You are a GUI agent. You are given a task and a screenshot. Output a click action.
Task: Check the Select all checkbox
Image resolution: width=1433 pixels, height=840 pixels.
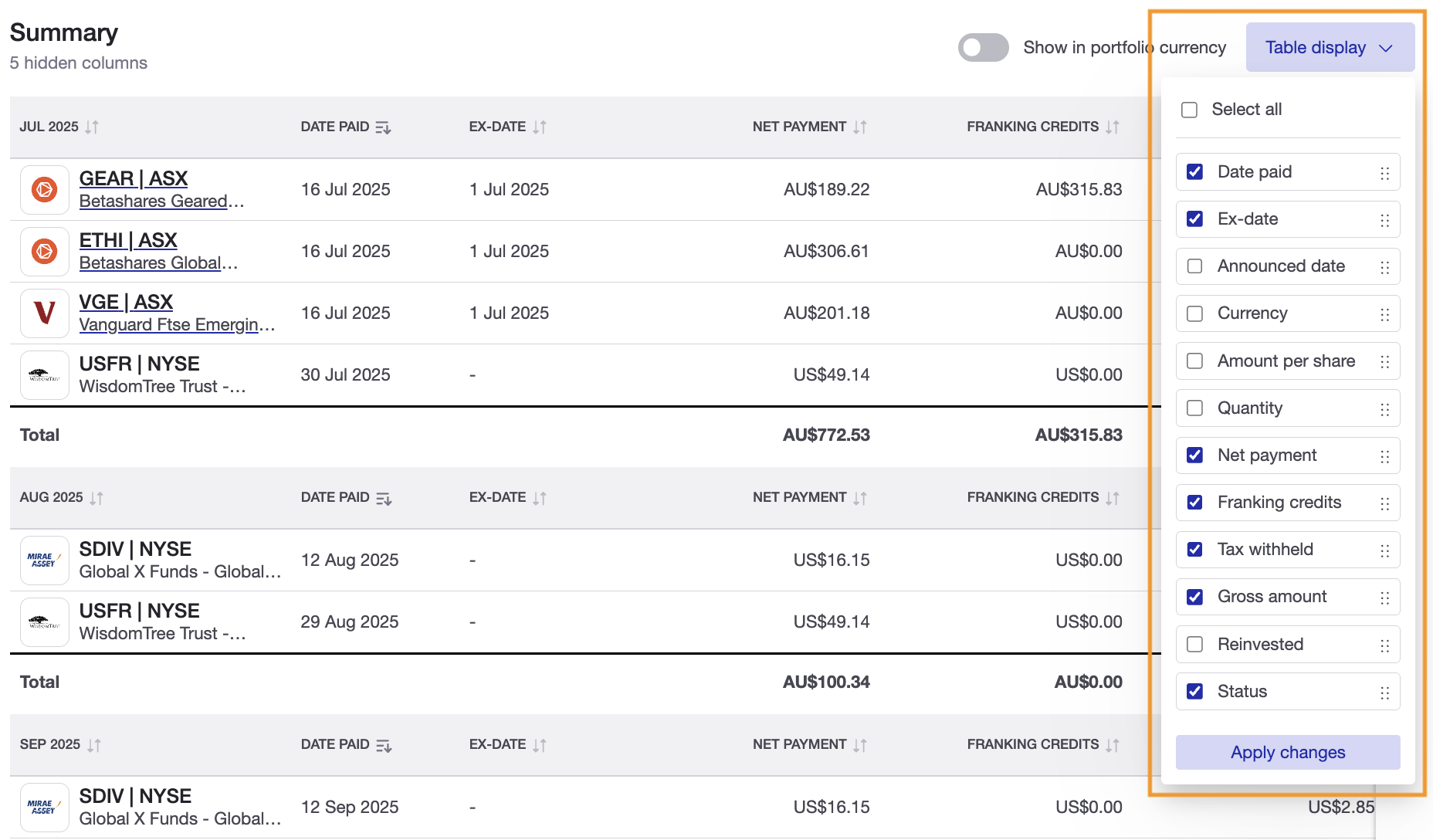tap(1189, 110)
